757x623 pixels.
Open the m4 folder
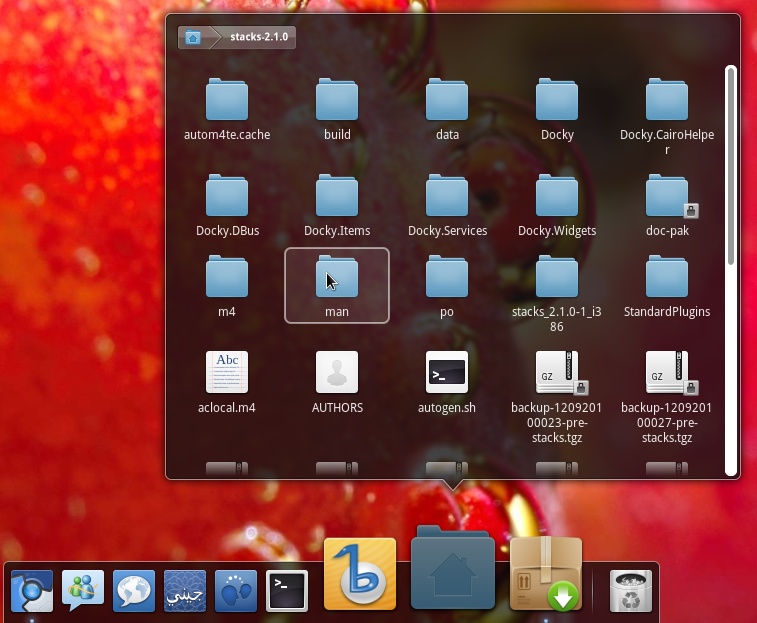(227, 286)
